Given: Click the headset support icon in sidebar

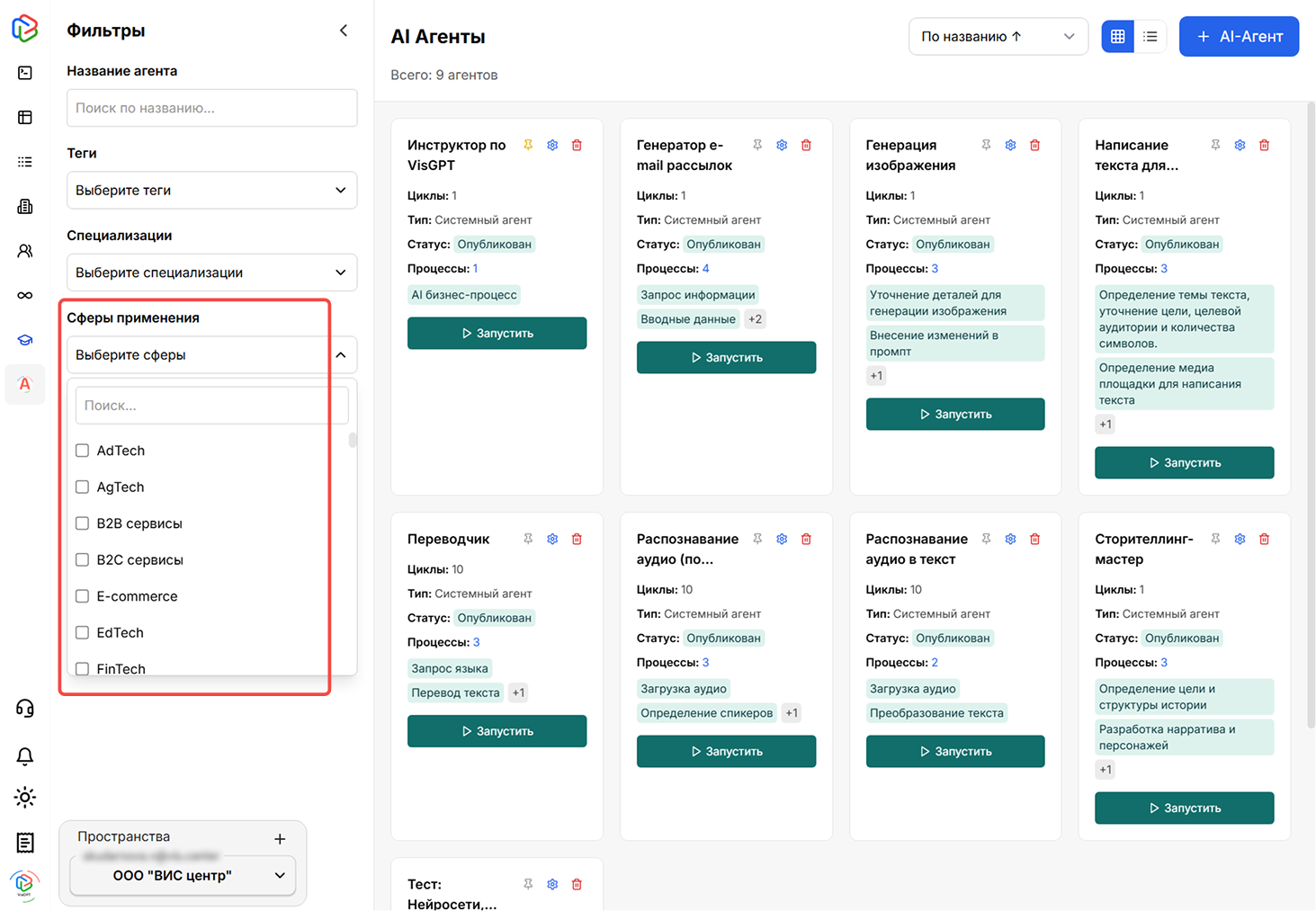Looking at the screenshot, I should pos(25,709).
